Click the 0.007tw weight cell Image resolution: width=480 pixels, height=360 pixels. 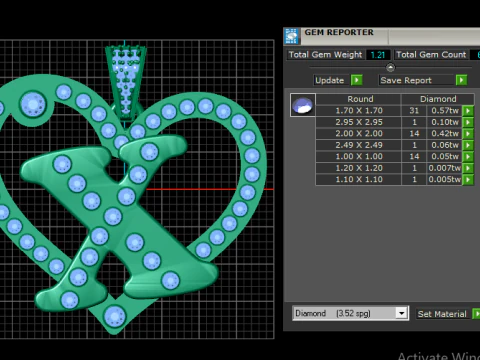coord(445,168)
